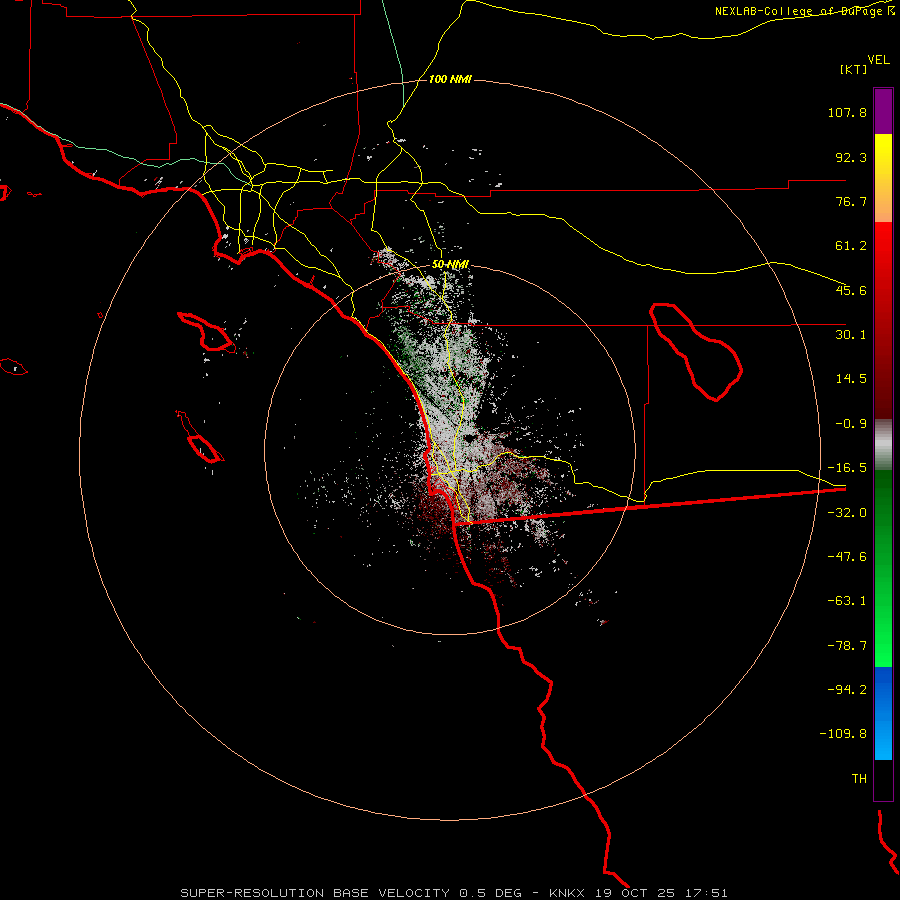Select the -16.5 legend value
The height and width of the screenshot is (900, 900).
(x=847, y=468)
